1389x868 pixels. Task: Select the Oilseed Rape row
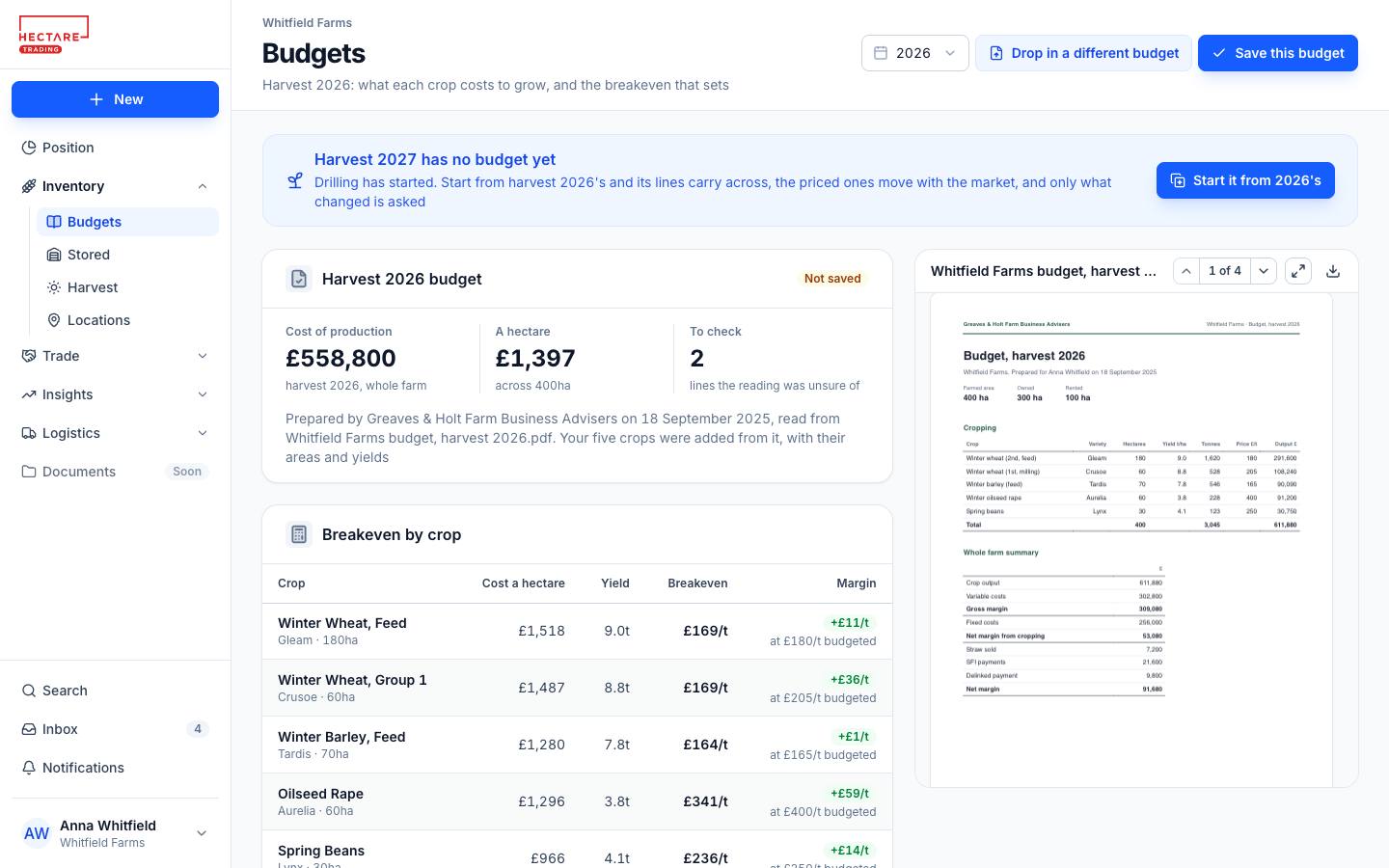(577, 801)
